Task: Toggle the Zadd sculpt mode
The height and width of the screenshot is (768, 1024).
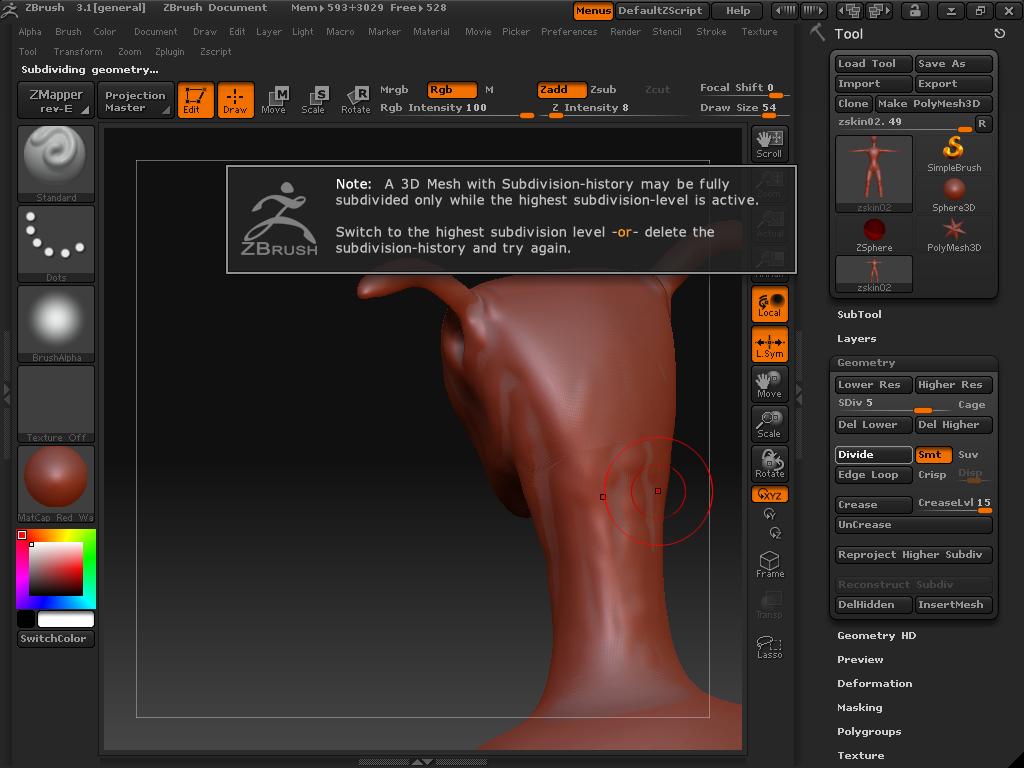Action: 562,89
